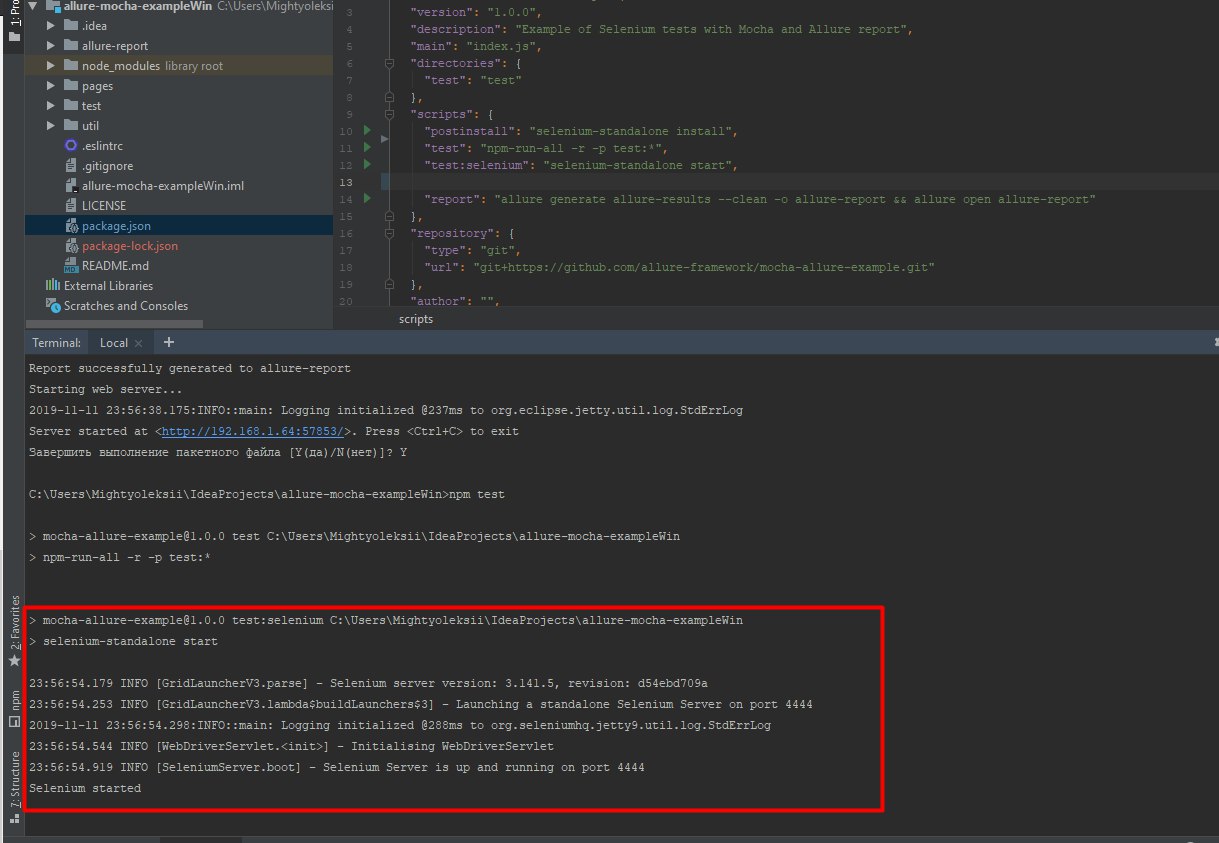Screen dimensions: 1219x843
Task: Open the server link http://192.168.1.64:57853/
Action: point(254,432)
